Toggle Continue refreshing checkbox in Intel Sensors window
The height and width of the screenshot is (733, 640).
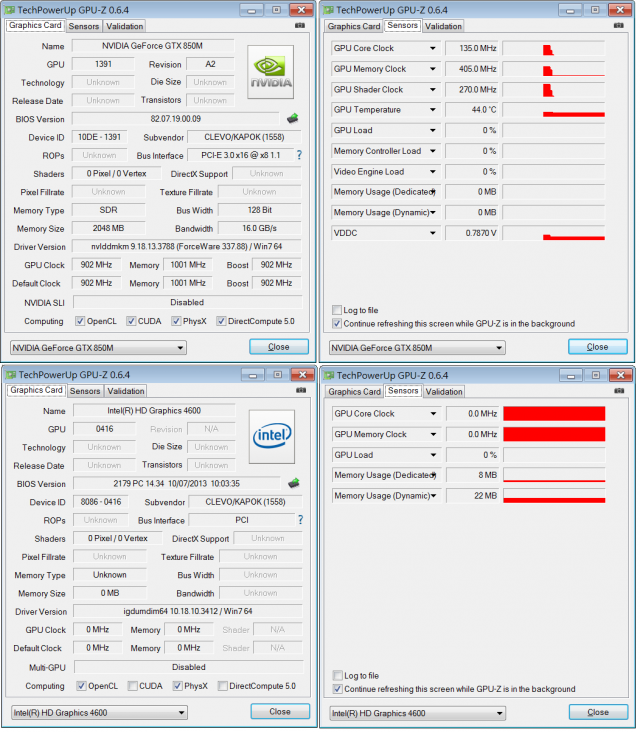click(338, 690)
